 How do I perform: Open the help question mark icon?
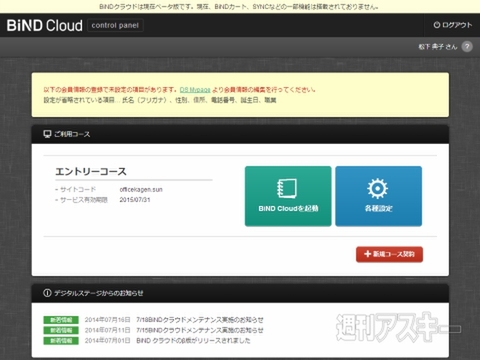467,47
